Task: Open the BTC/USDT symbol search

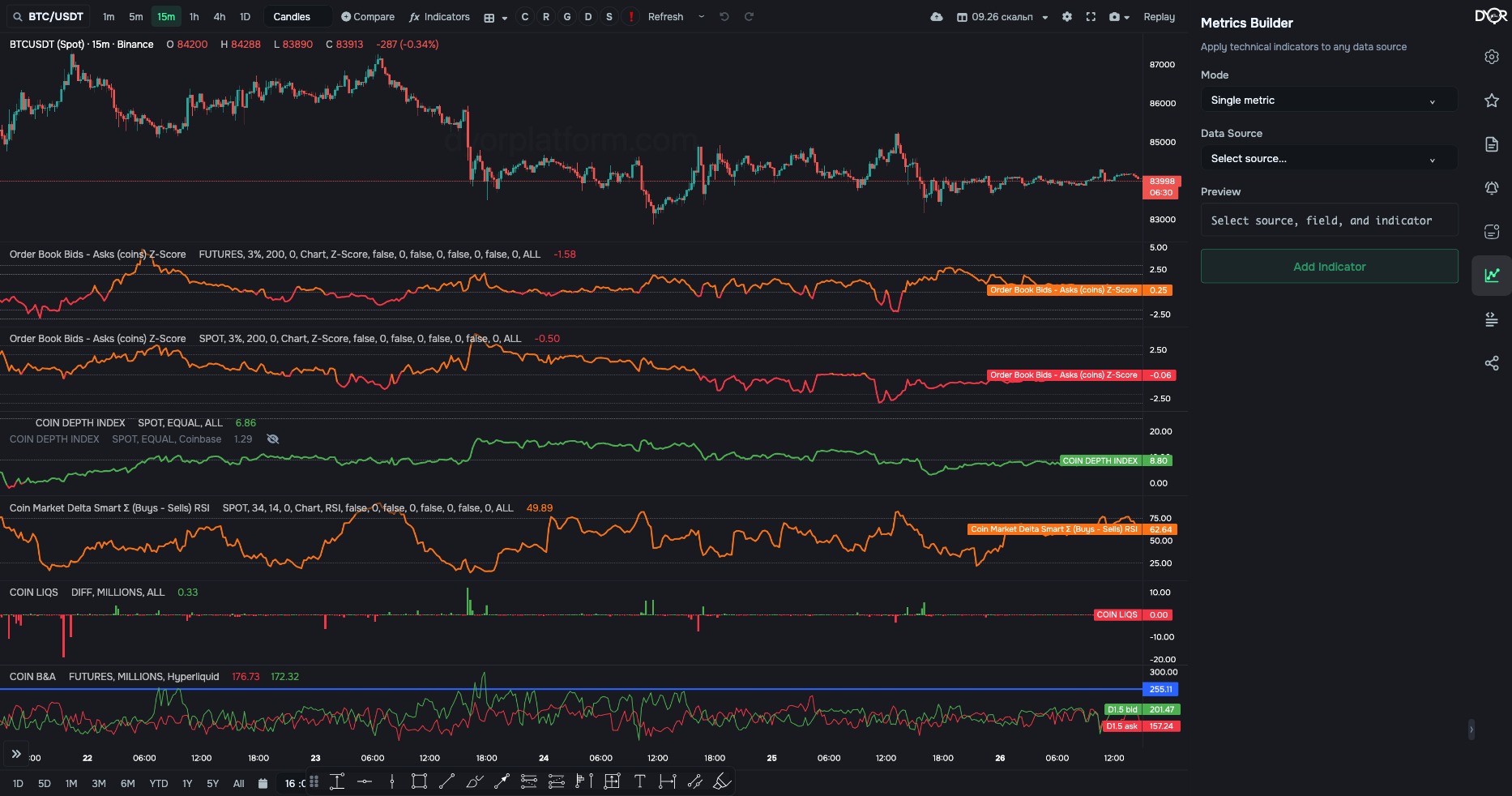Action: (x=49, y=16)
